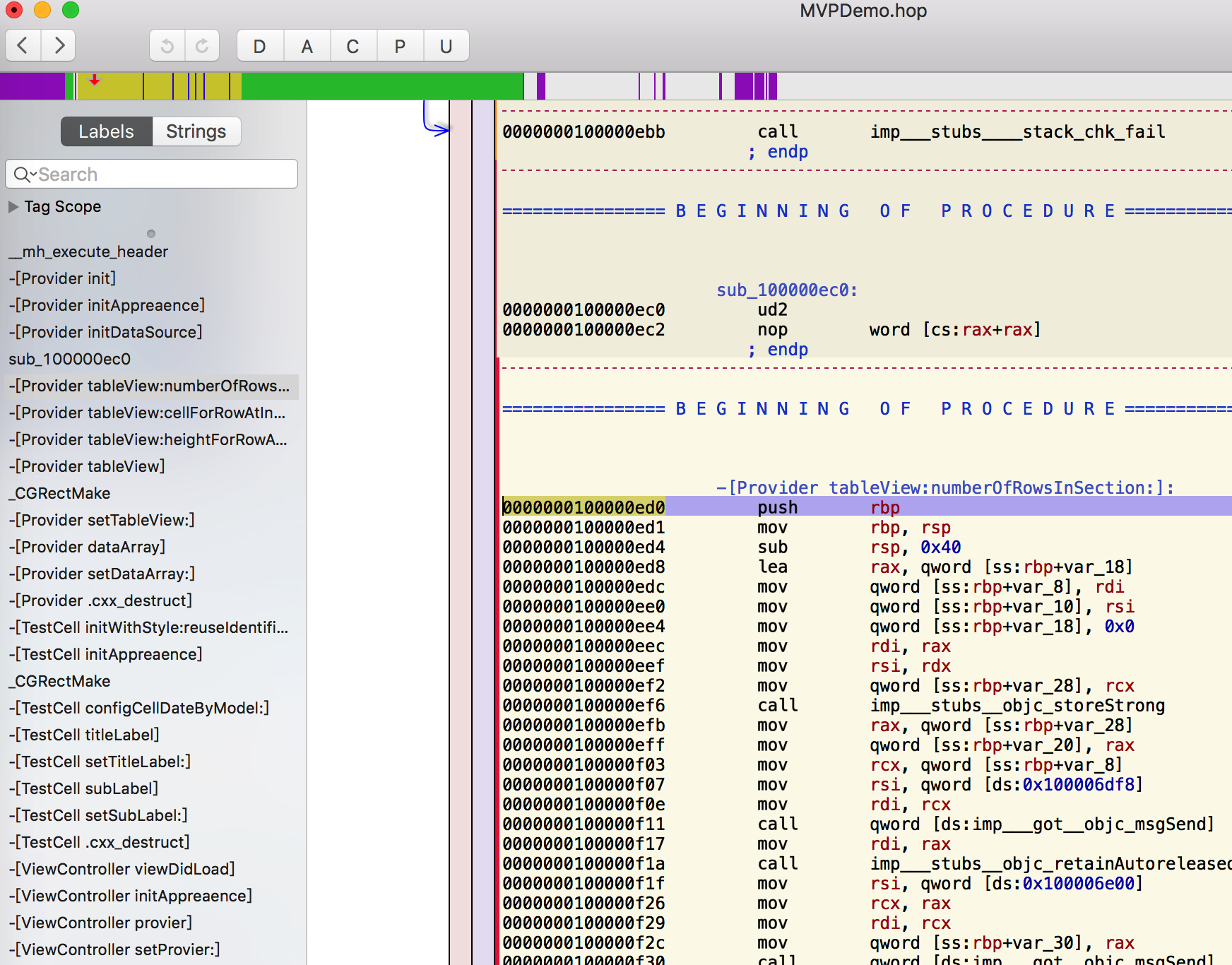Click imp___stubs____stack_chk_fail operand
Image resolution: width=1232 pixels, height=965 pixels.
click(x=1017, y=131)
